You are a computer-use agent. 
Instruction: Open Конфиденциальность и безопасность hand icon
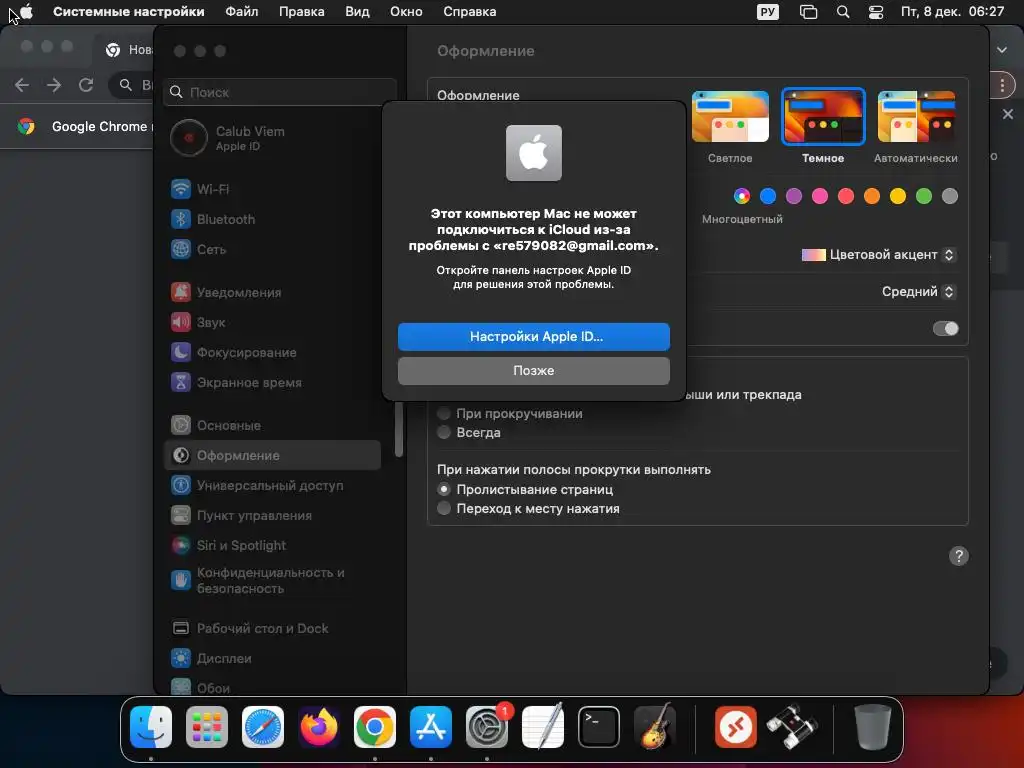[181, 580]
